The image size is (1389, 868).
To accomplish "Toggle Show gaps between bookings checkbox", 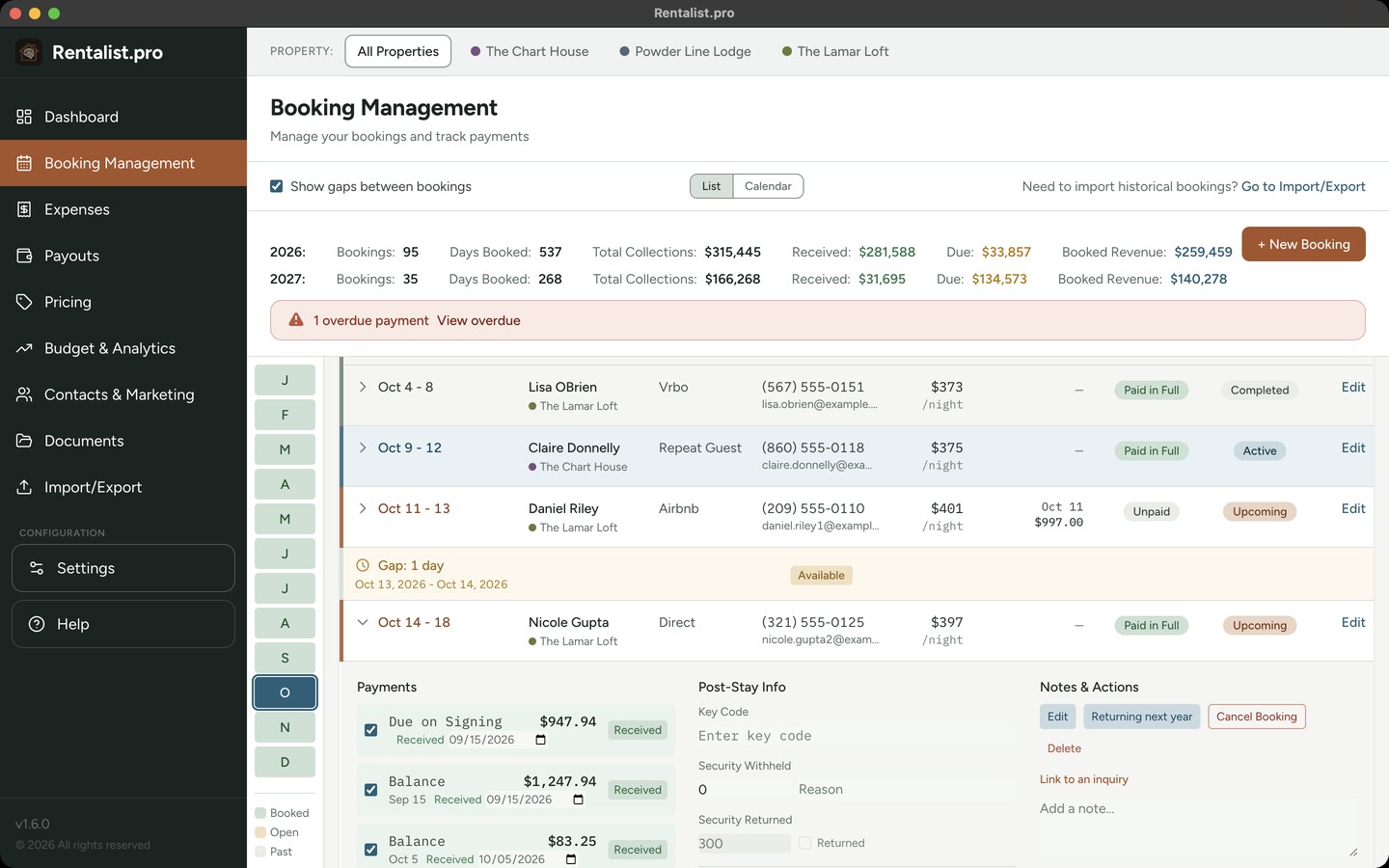I will point(277,186).
